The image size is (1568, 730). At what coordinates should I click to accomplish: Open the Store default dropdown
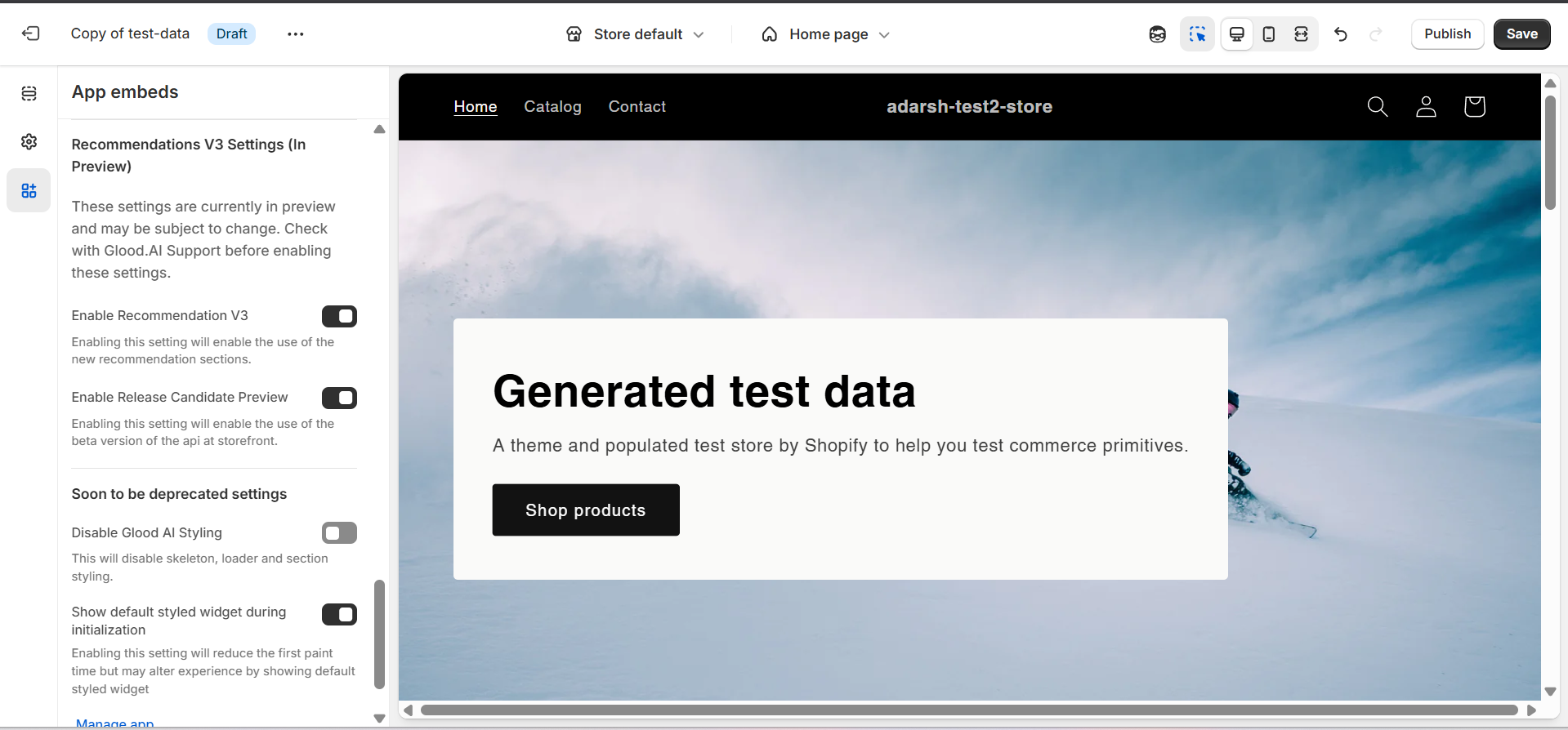pyautogui.click(x=636, y=34)
